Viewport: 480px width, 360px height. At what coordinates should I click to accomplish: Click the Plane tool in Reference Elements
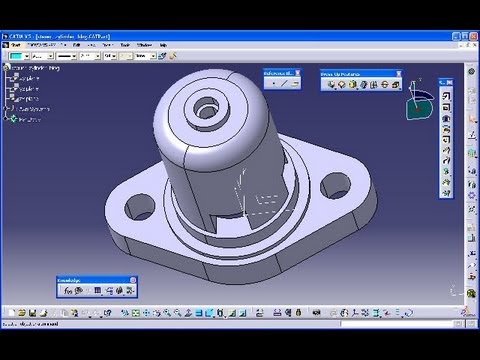pyautogui.click(x=295, y=83)
